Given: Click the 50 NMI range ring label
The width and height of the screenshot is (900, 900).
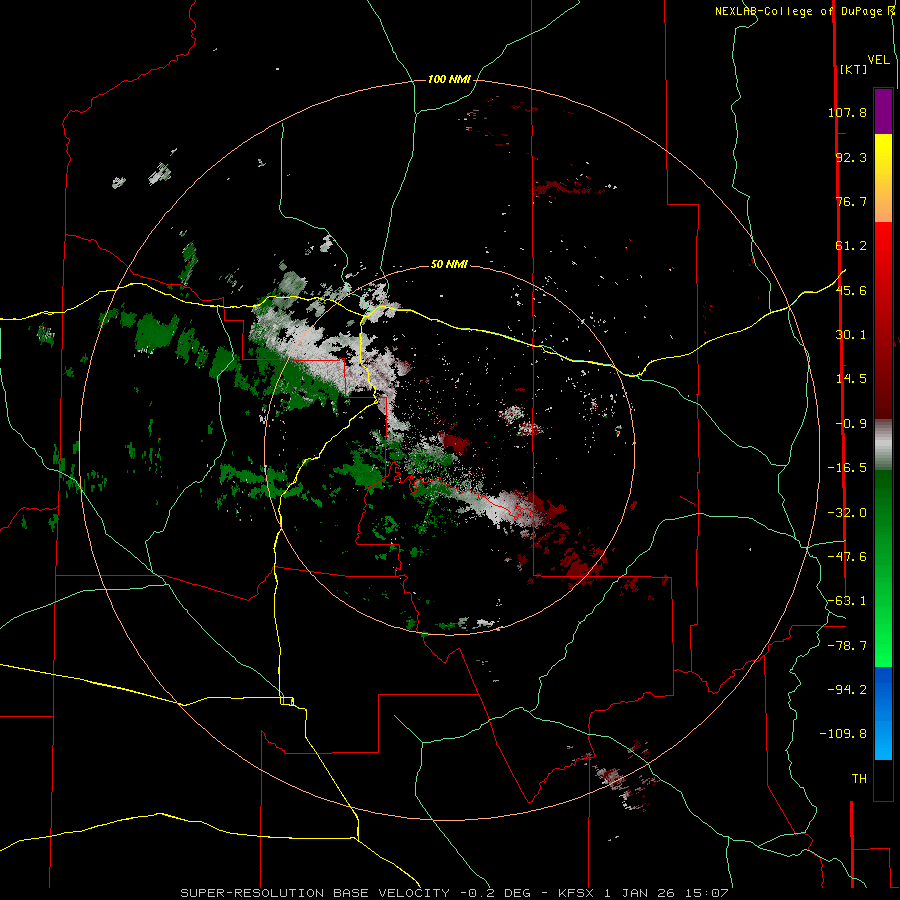Looking at the screenshot, I should tap(449, 264).
